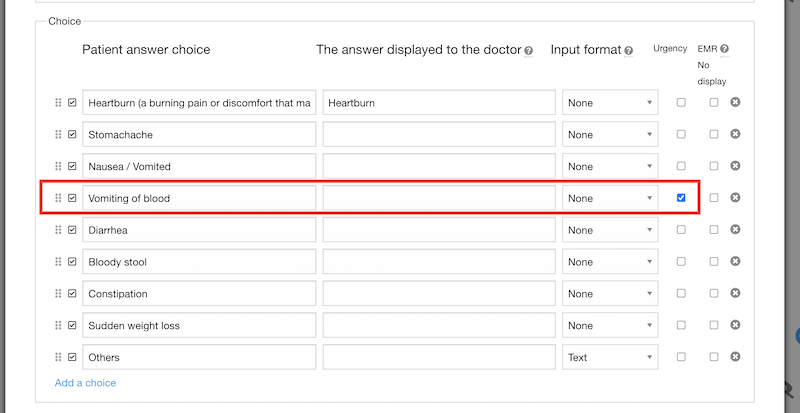Enable Urgency for Bloody stool

(681, 261)
